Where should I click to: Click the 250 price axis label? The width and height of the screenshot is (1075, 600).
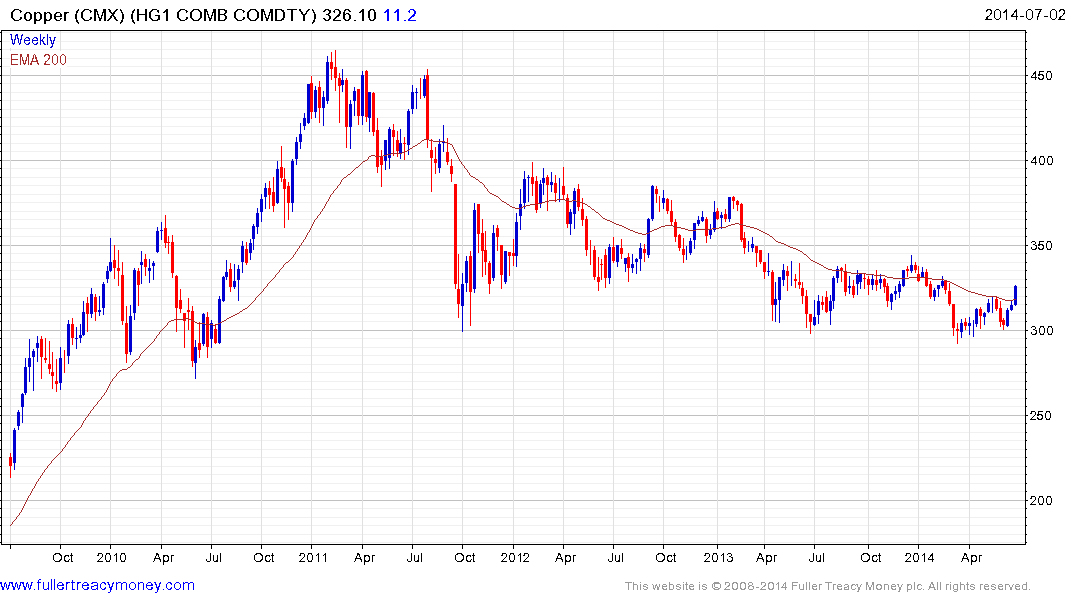coord(1041,416)
